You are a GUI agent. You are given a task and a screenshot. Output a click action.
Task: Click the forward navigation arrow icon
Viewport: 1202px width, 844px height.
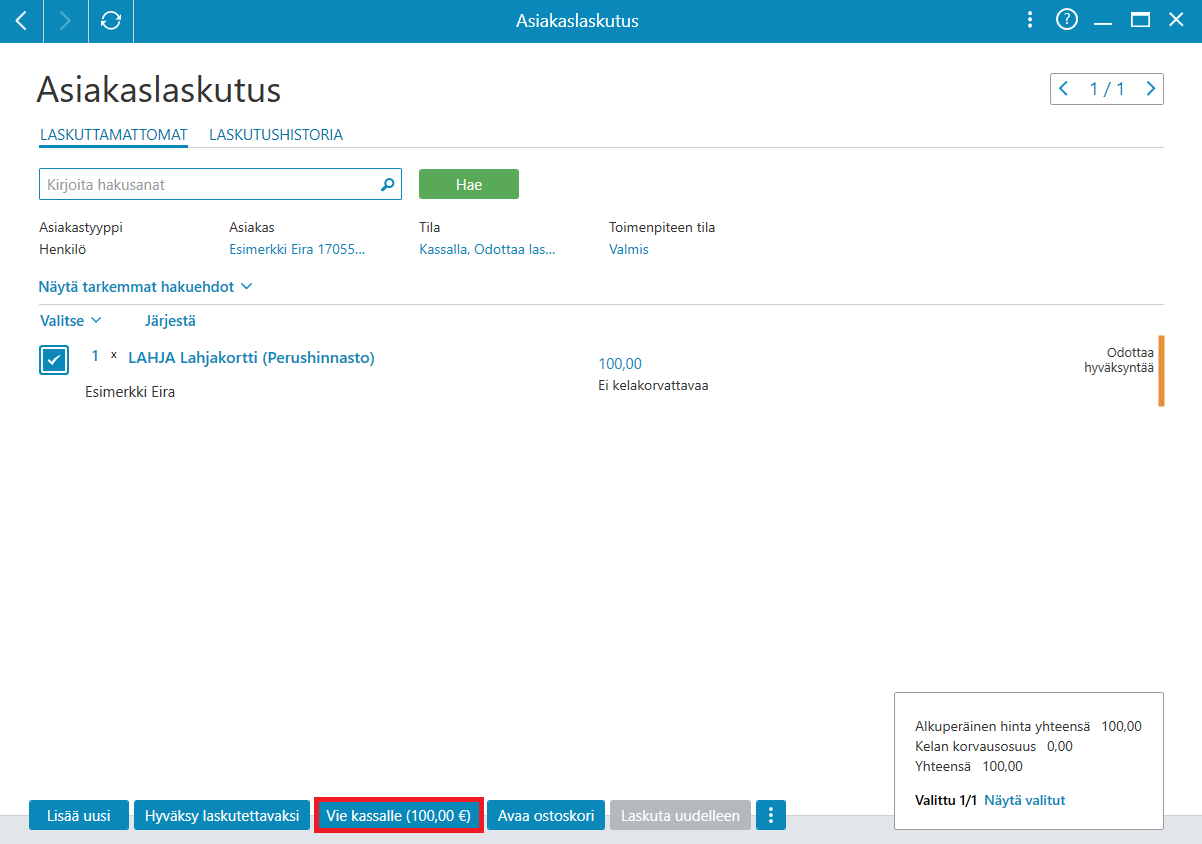(x=66, y=21)
